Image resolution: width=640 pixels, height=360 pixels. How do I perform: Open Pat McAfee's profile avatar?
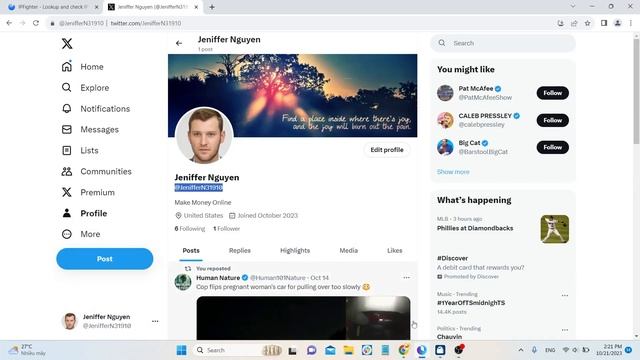[x=445, y=93]
